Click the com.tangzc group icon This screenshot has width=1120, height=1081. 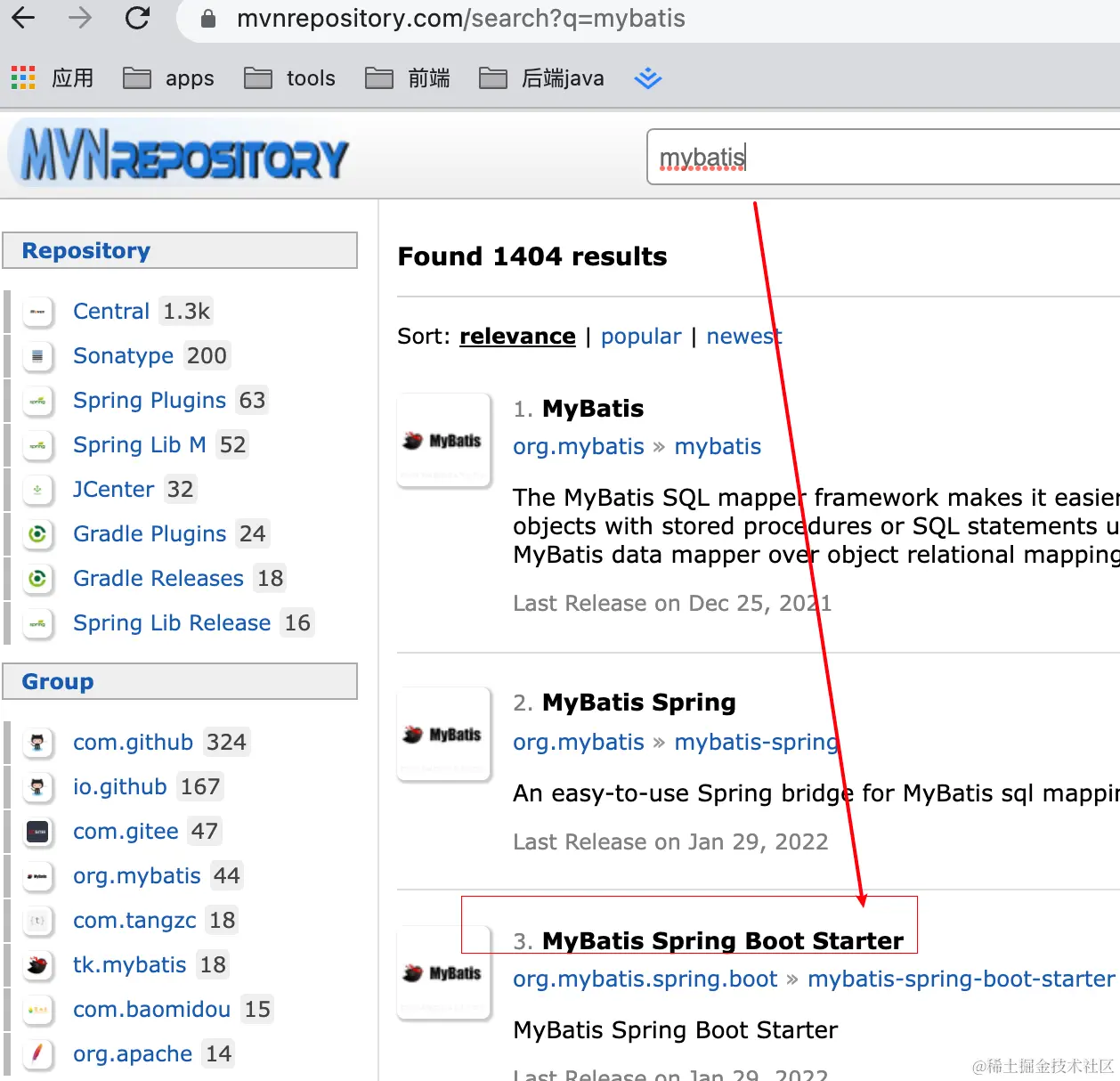[x=37, y=921]
